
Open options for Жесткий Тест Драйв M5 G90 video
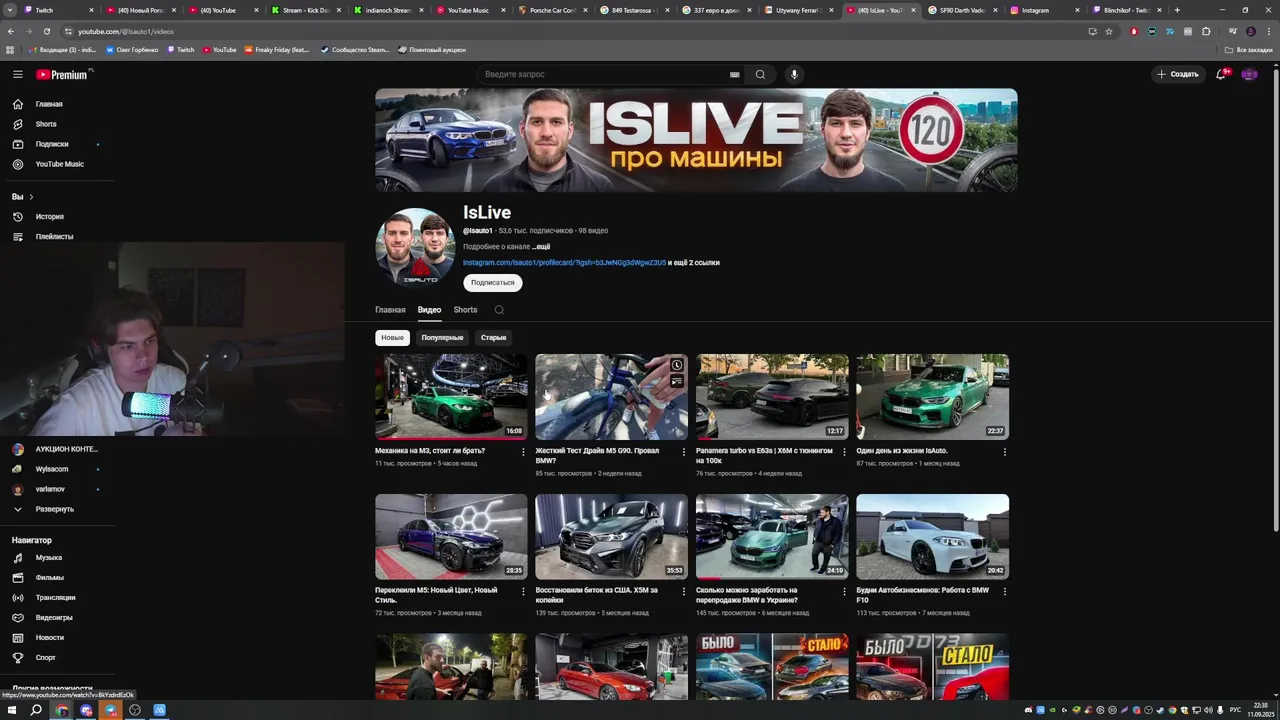point(684,452)
